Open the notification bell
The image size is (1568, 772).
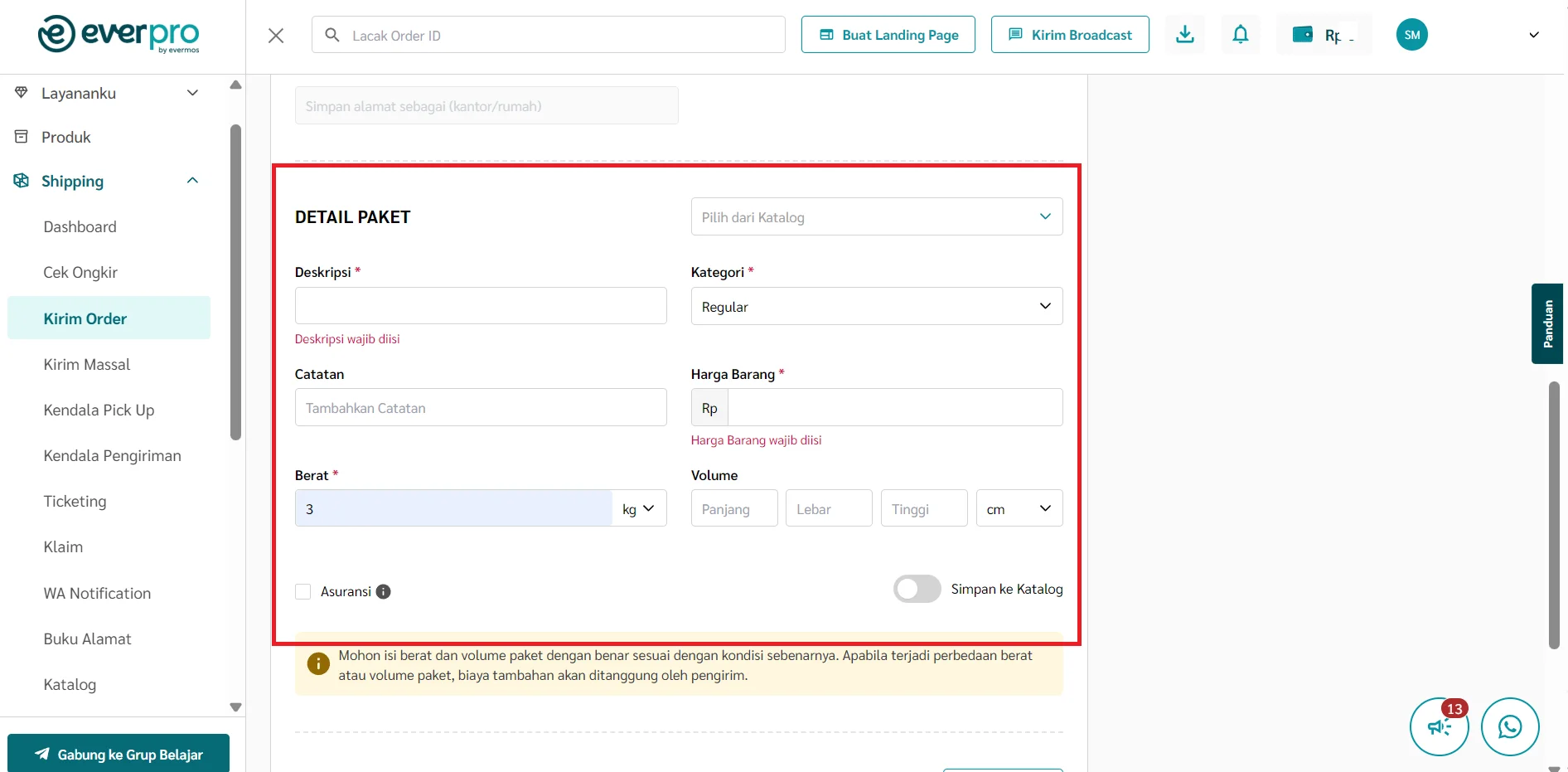point(1240,35)
